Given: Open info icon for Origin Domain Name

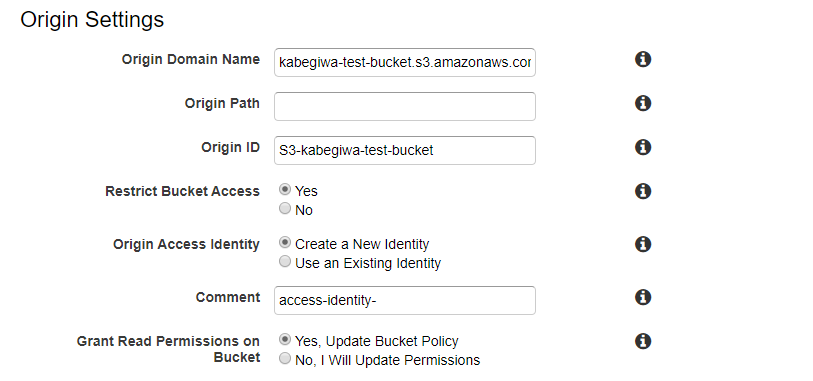Looking at the screenshot, I should pyautogui.click(x=643, y=60).
